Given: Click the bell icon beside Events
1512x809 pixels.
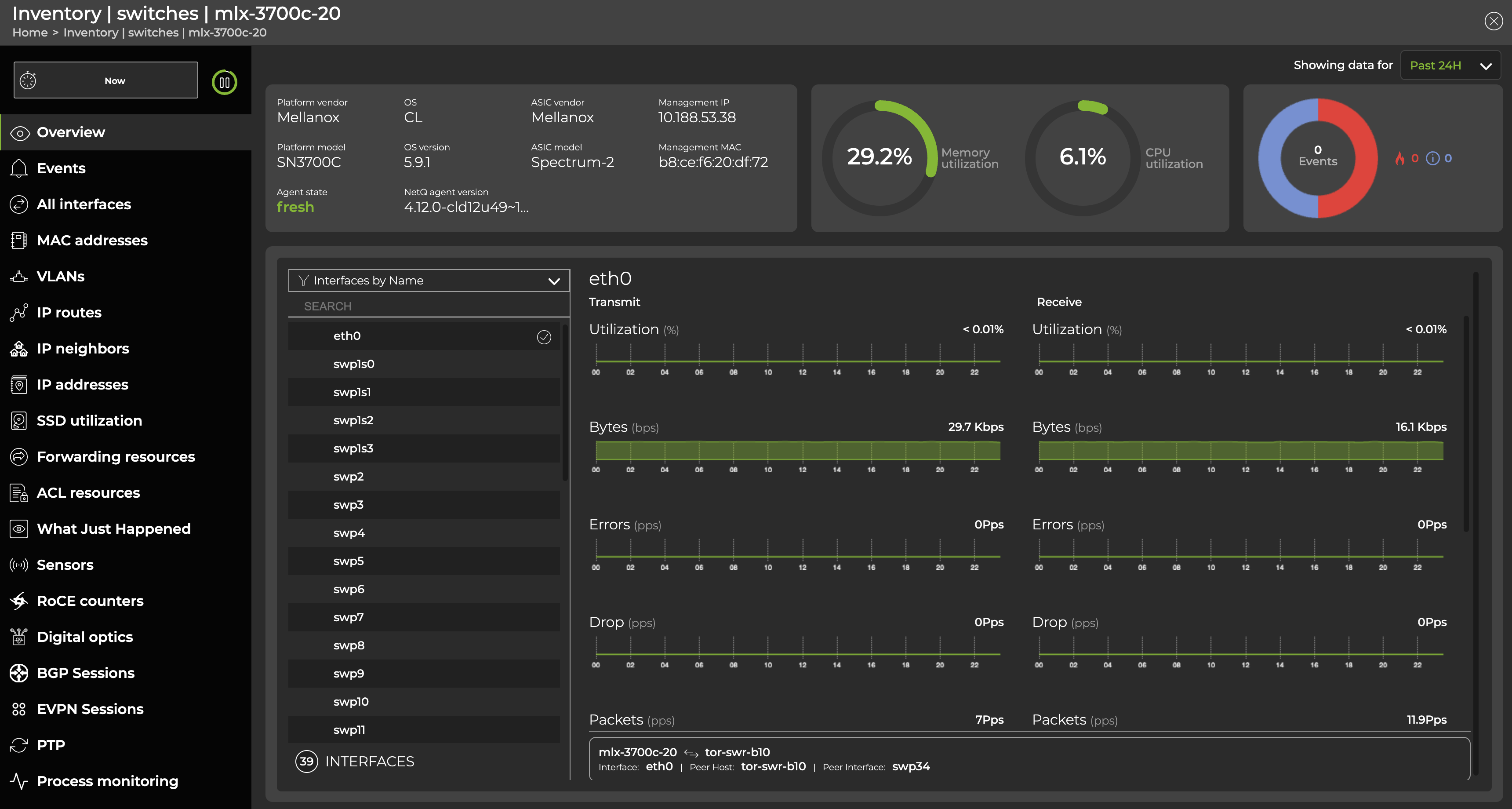Looking at the screenshot, I should (x=19, y=168).
